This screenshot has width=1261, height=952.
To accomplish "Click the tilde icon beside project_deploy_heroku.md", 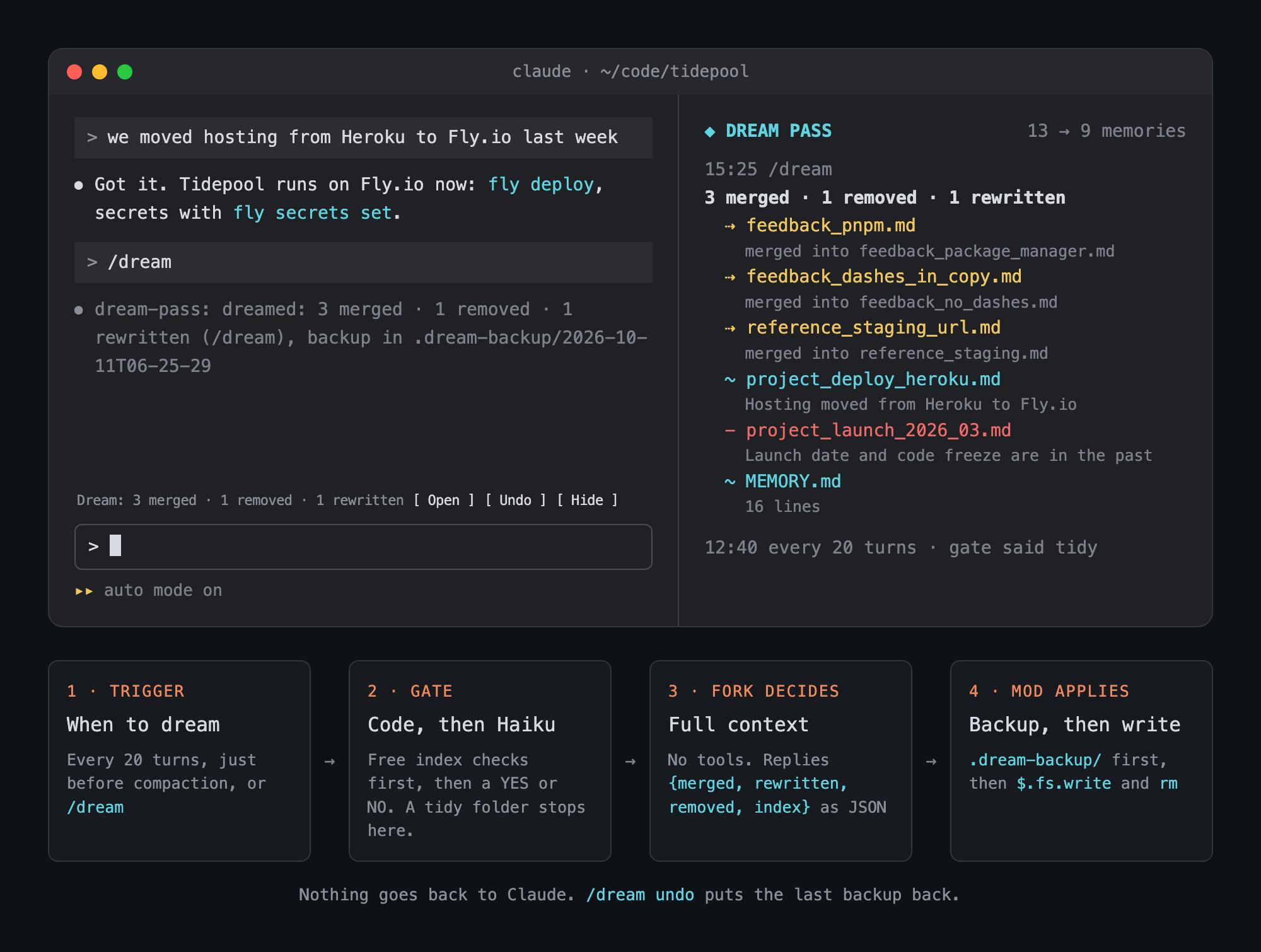I will click(x=730, y=380).
